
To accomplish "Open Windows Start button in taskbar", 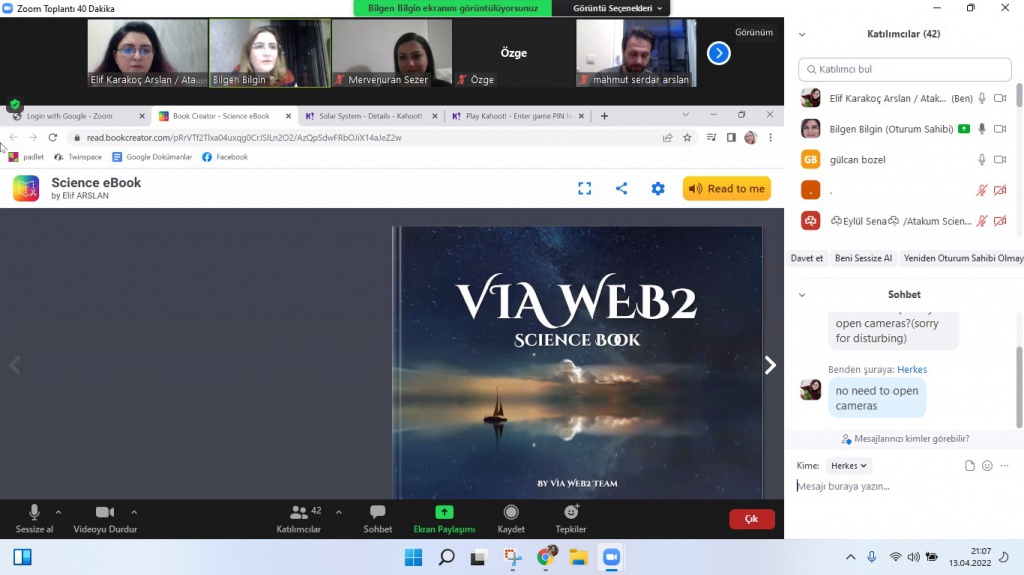I will 413,557.
